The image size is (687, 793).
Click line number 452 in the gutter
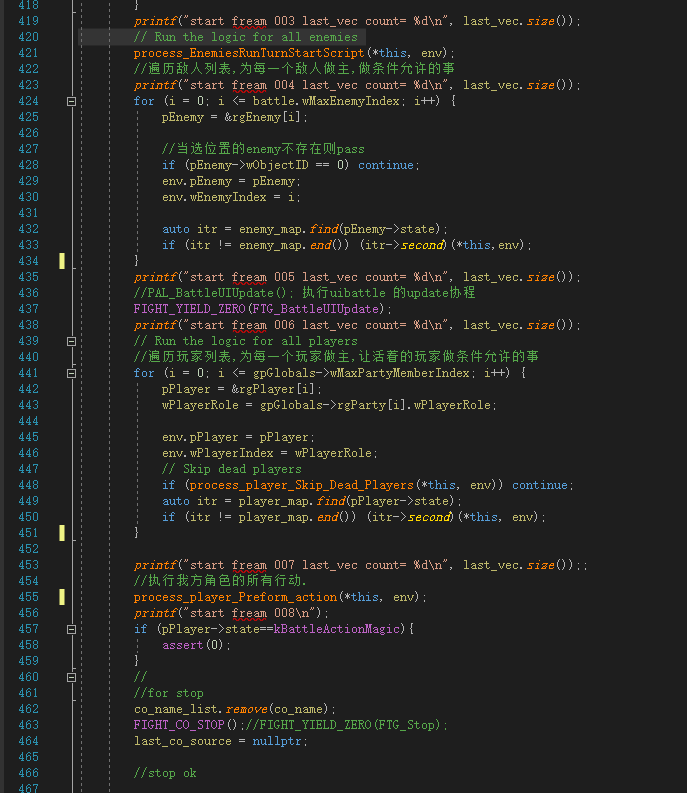(x=28, y=549)
